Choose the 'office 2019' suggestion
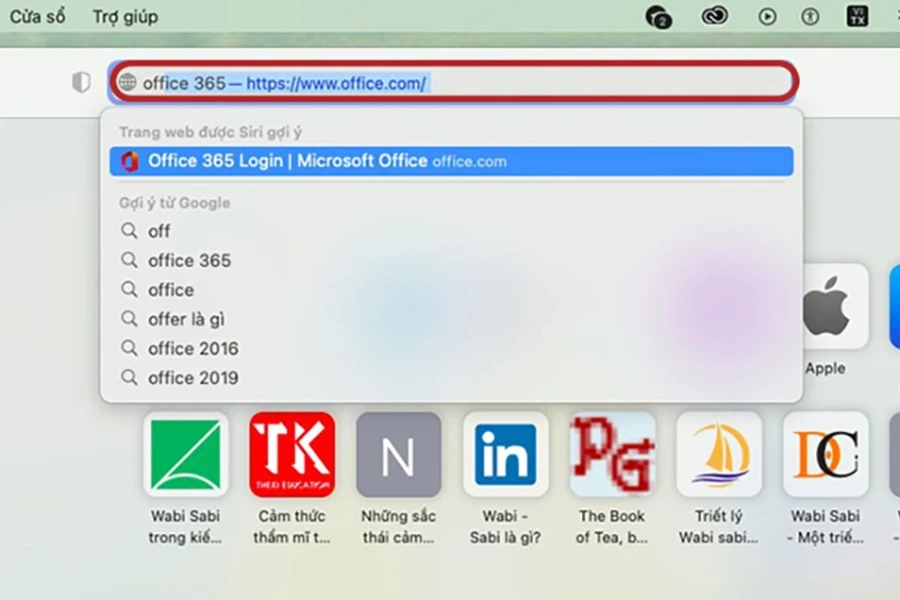Image resolution: width=900 pixels, height=600 pixels. pos(452,377)
